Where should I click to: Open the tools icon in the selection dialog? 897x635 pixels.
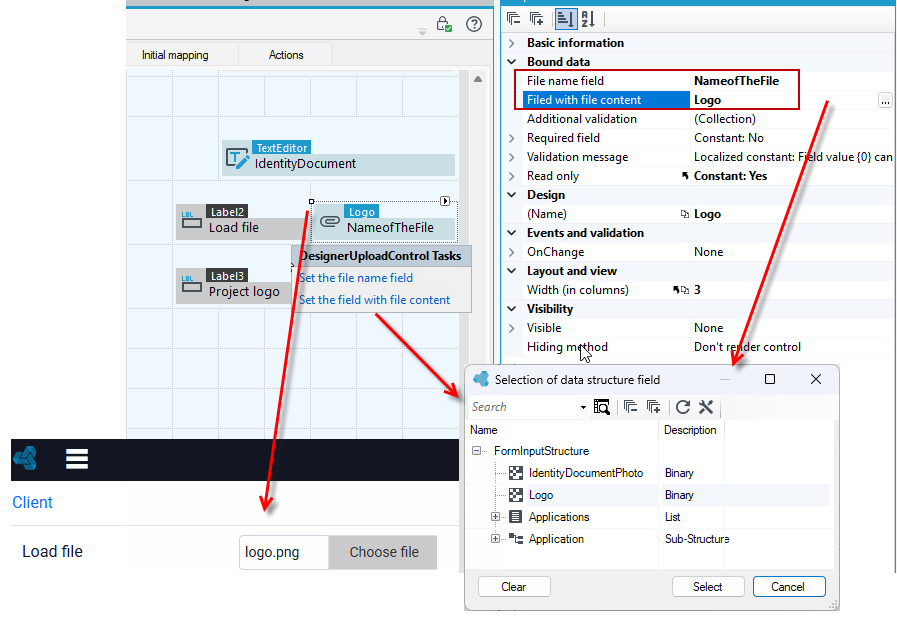706,407
